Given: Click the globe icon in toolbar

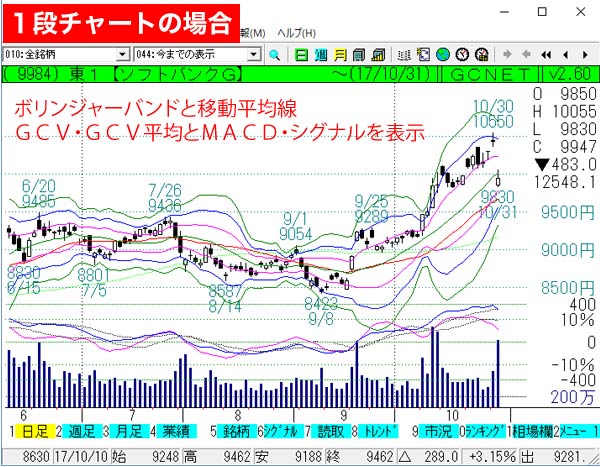Looking at the screenshot, I should click(443, 55).
